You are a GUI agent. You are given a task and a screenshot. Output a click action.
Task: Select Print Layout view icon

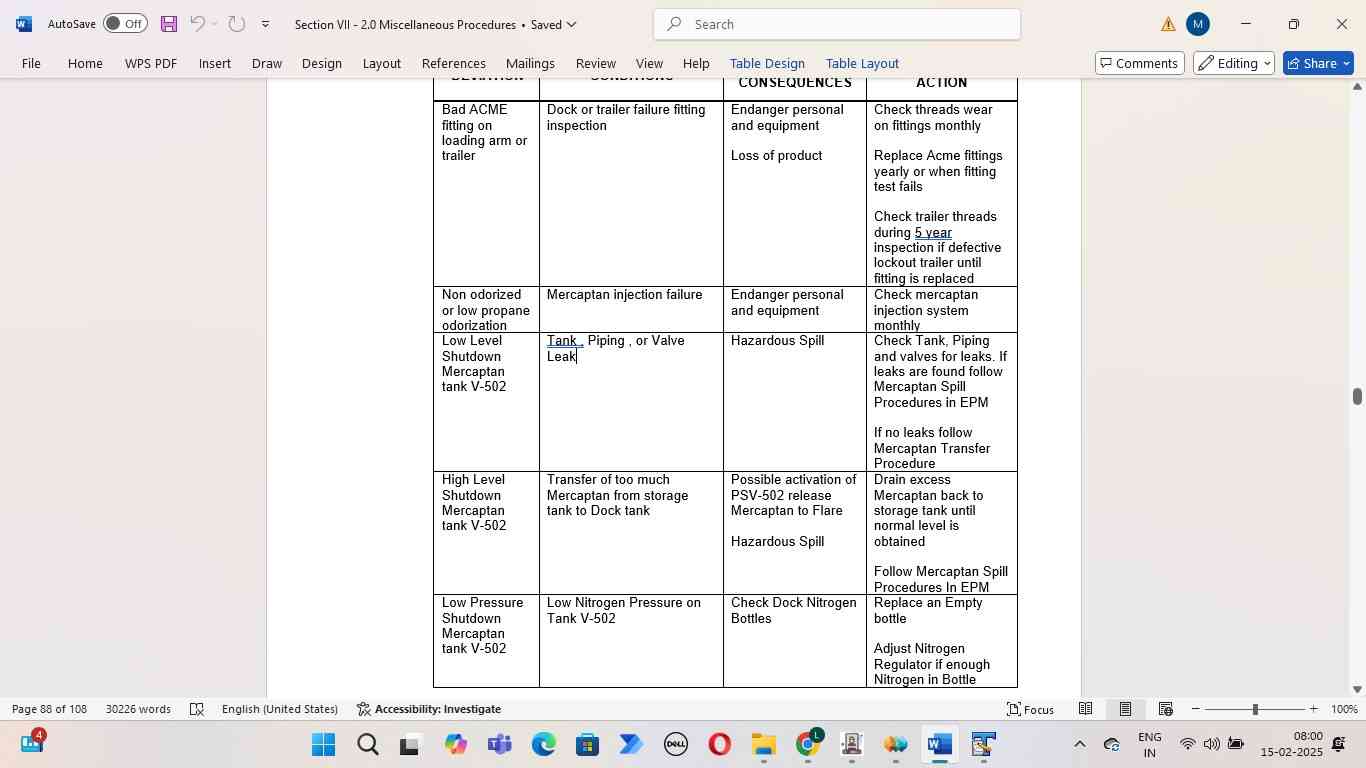(x=1125, y=709)
